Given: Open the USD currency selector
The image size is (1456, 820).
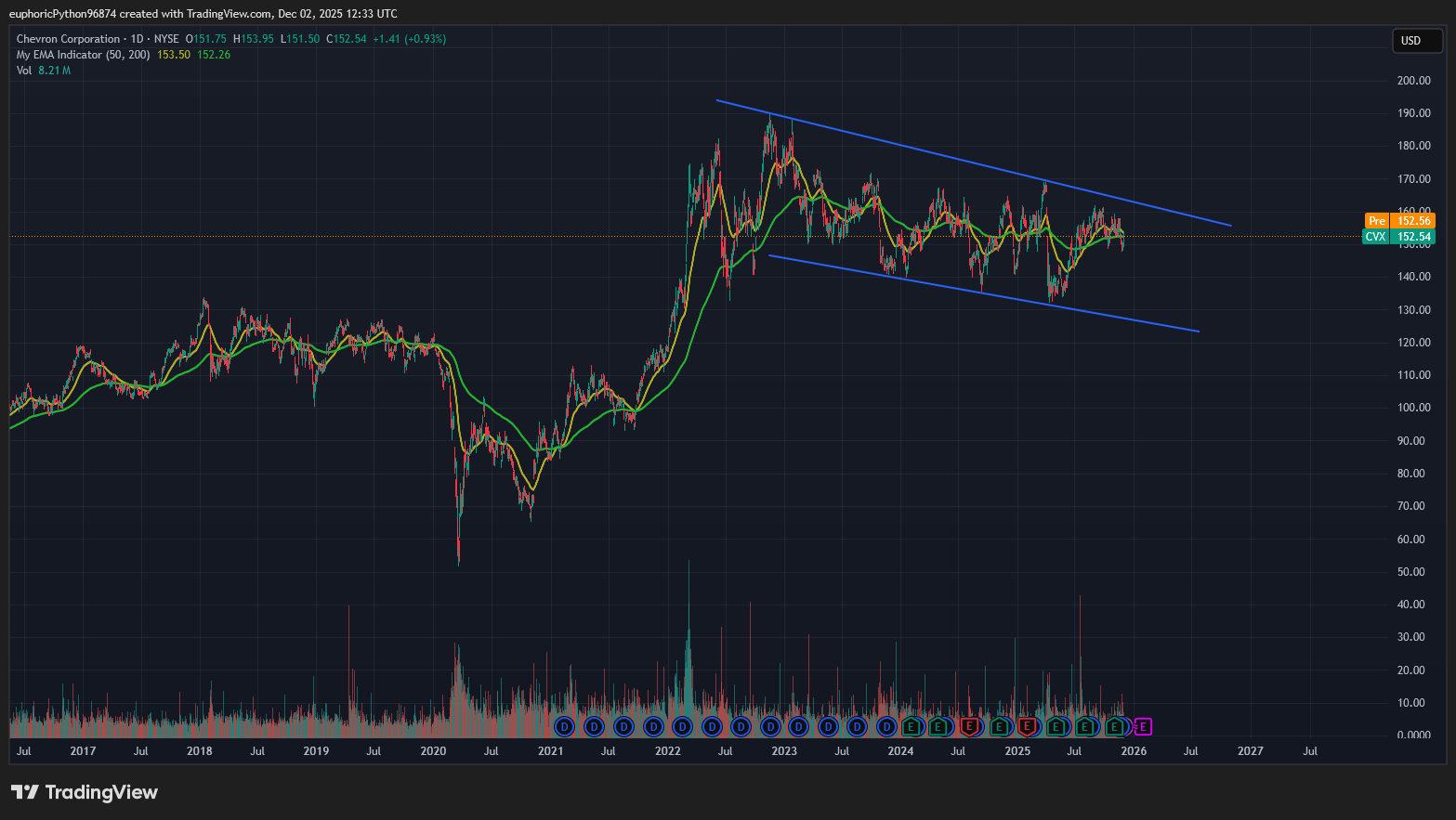Looking at the screenshot, I should coord(1417,40).
